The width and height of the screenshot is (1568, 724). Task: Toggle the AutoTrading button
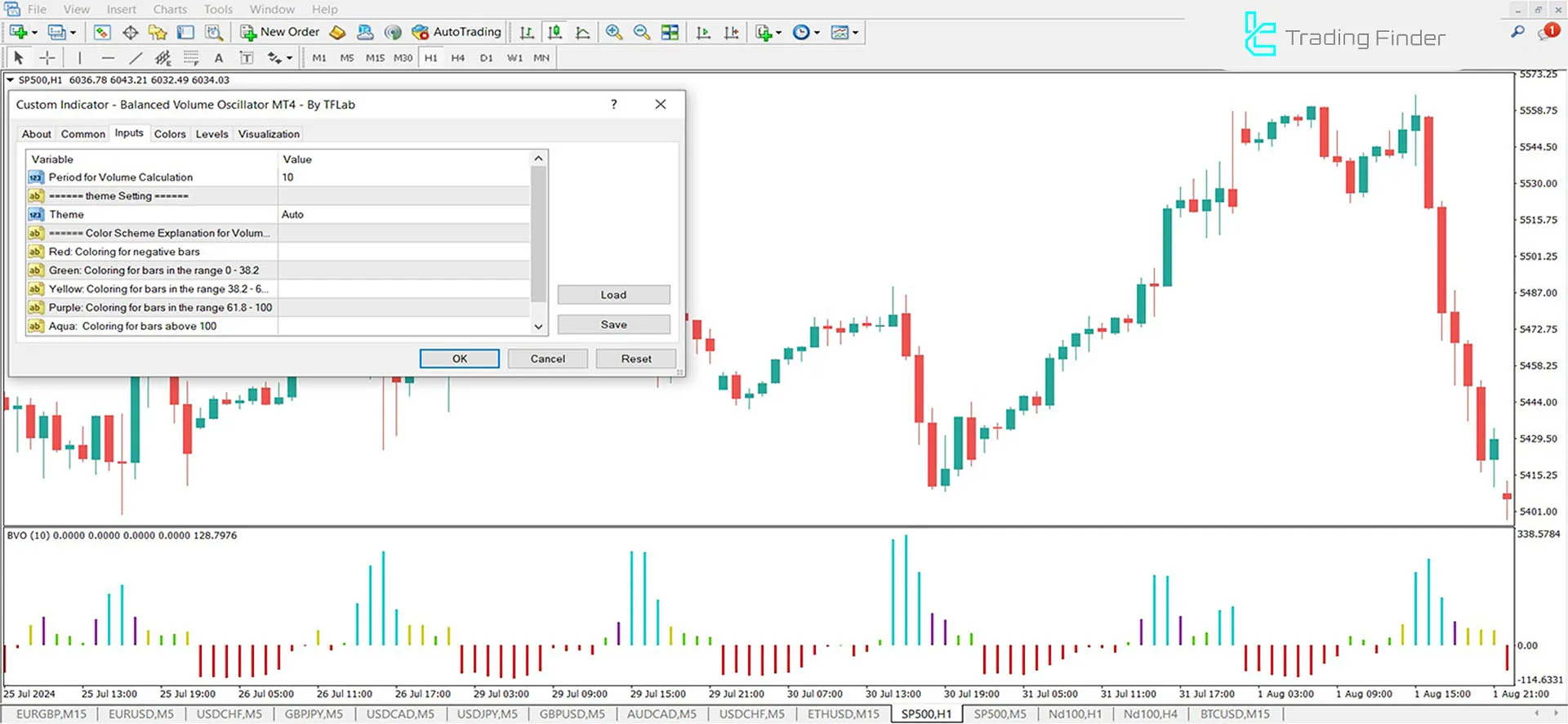click(457, 33)
